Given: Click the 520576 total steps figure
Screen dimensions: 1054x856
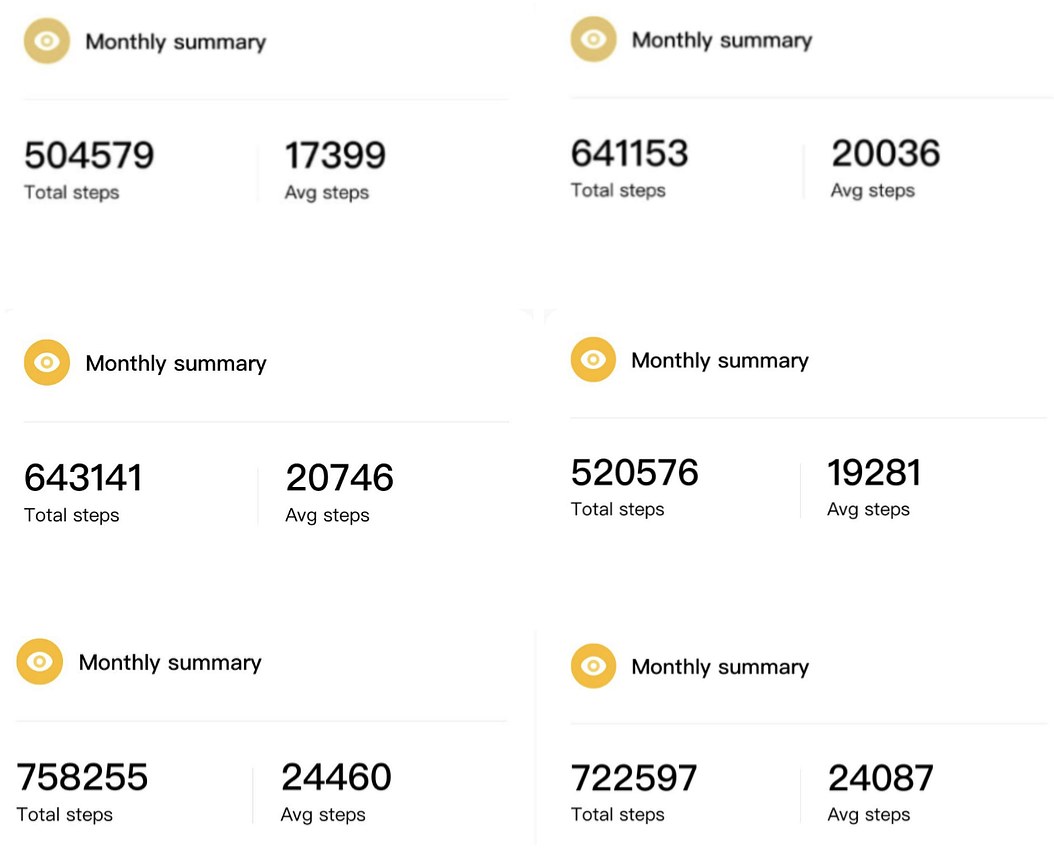Looking at the screenshot, I should [x=635, y=471].
